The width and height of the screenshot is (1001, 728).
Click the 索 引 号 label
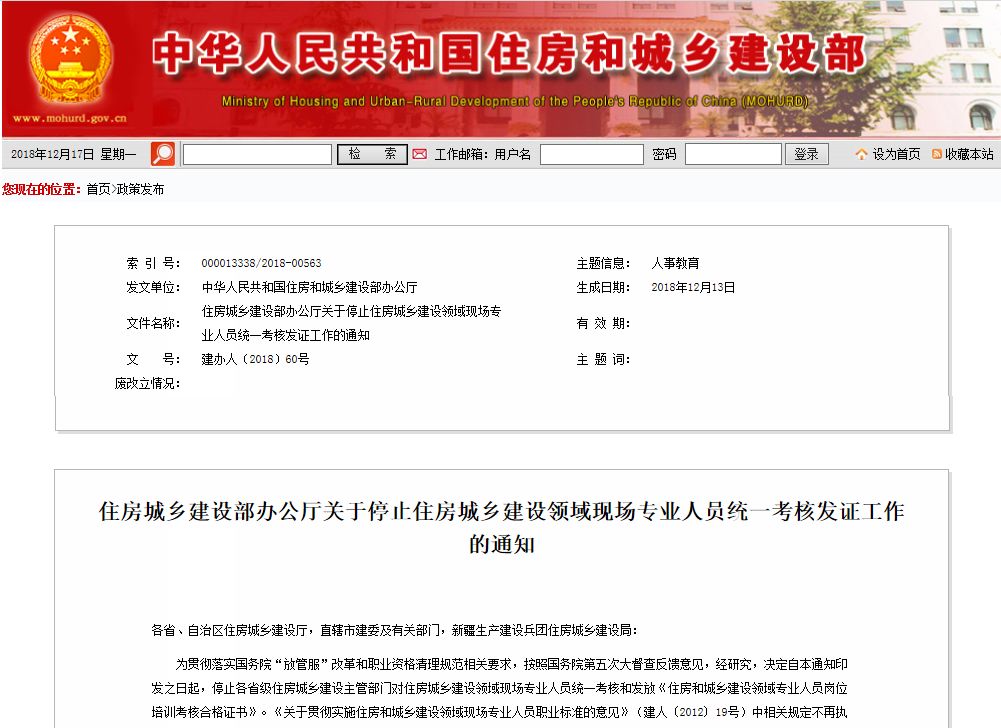tap(153, 263)
